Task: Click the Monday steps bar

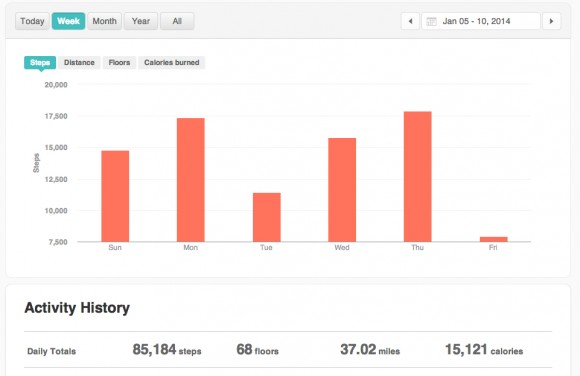Action: [x=190, y=180]
